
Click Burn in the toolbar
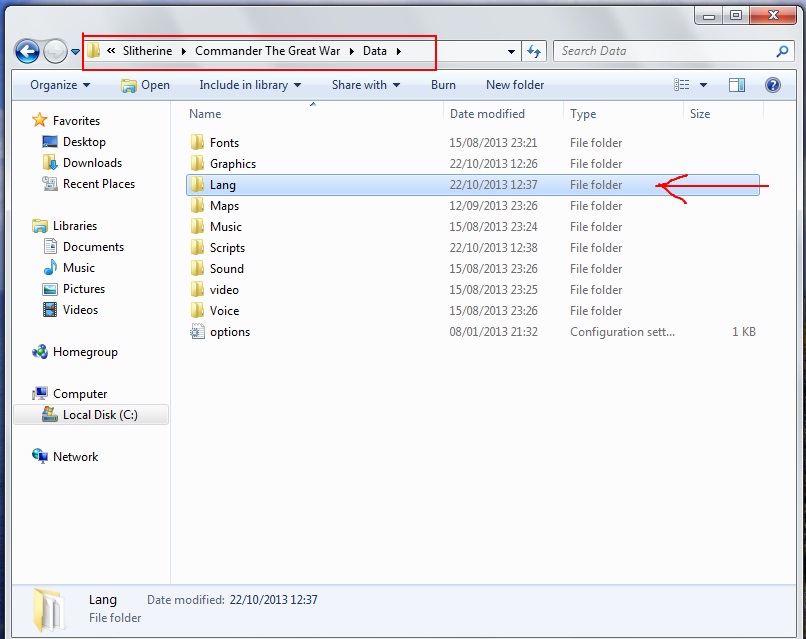tap(443, 85)
